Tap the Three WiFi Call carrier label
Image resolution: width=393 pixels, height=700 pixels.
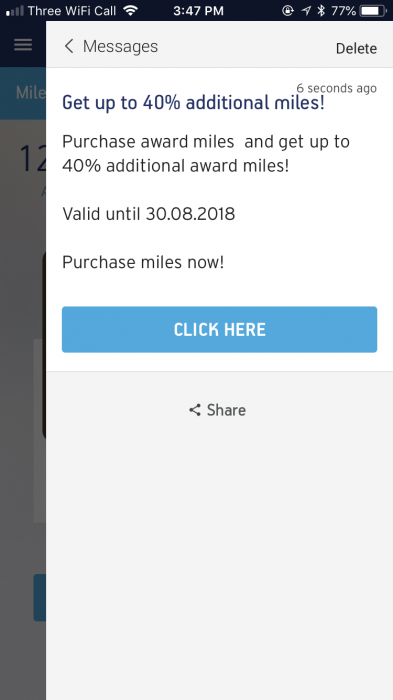(72, 10)
